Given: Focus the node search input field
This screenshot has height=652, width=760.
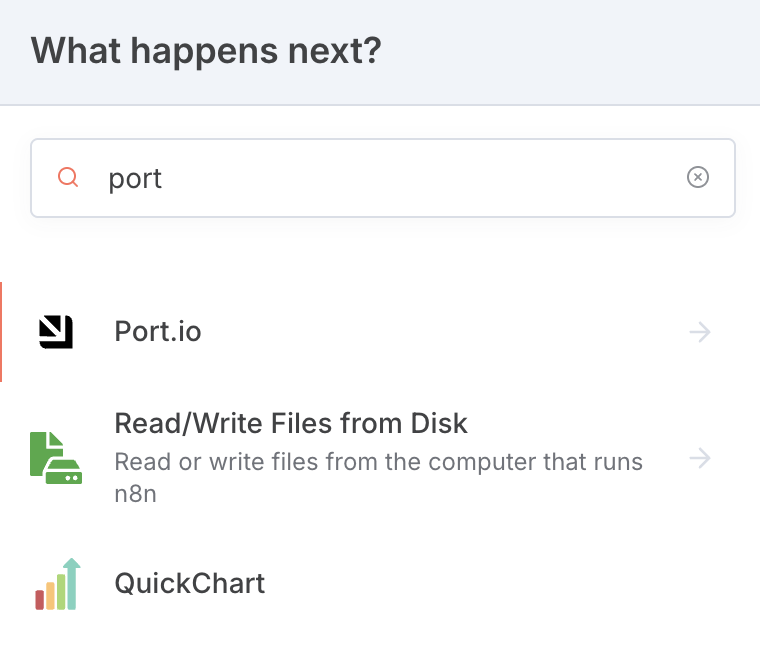Looking at the screenshot, I should click(x=400, y=178).
